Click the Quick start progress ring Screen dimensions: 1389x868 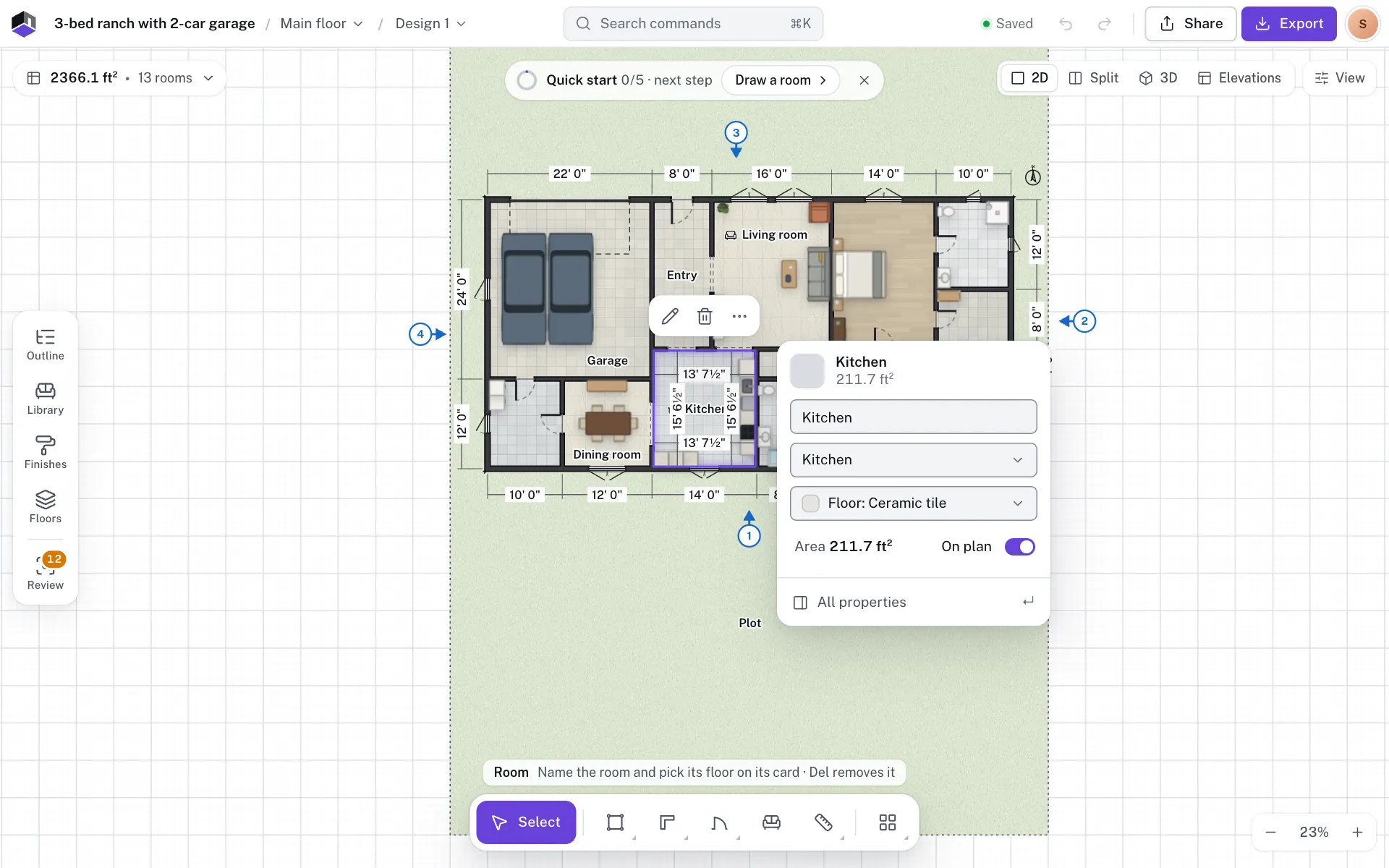tap(527, 80)
